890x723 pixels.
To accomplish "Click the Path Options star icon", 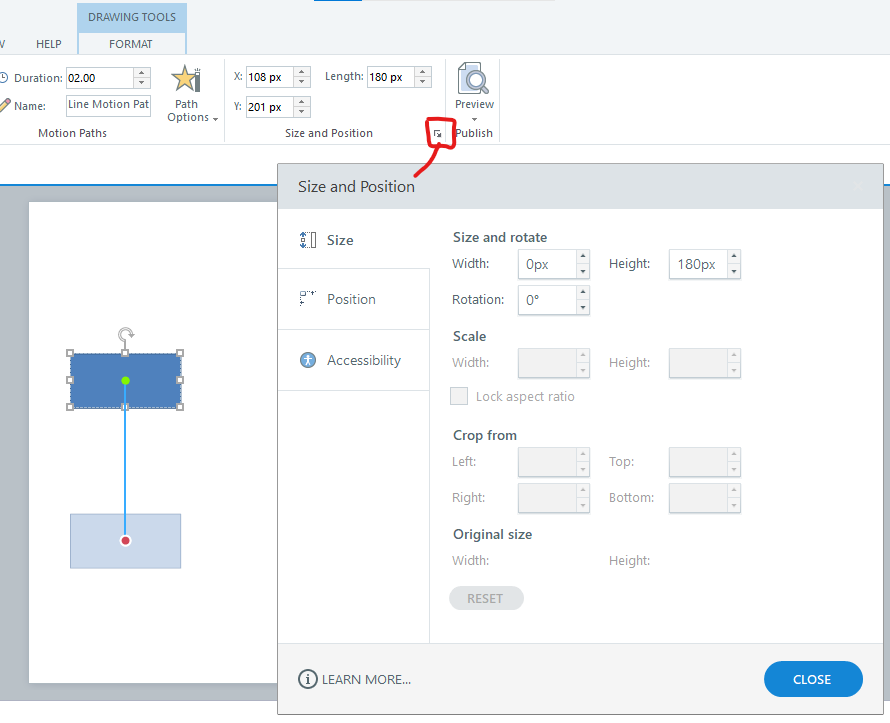I will tap(186, 79).
